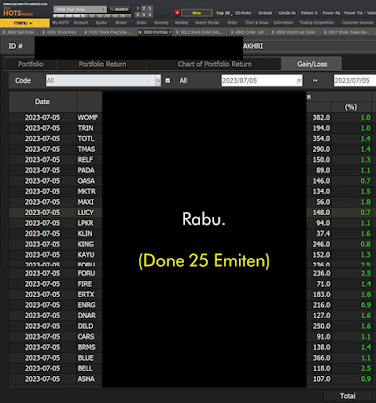Open the Power Tra shortcut

(x=353, y=13)
